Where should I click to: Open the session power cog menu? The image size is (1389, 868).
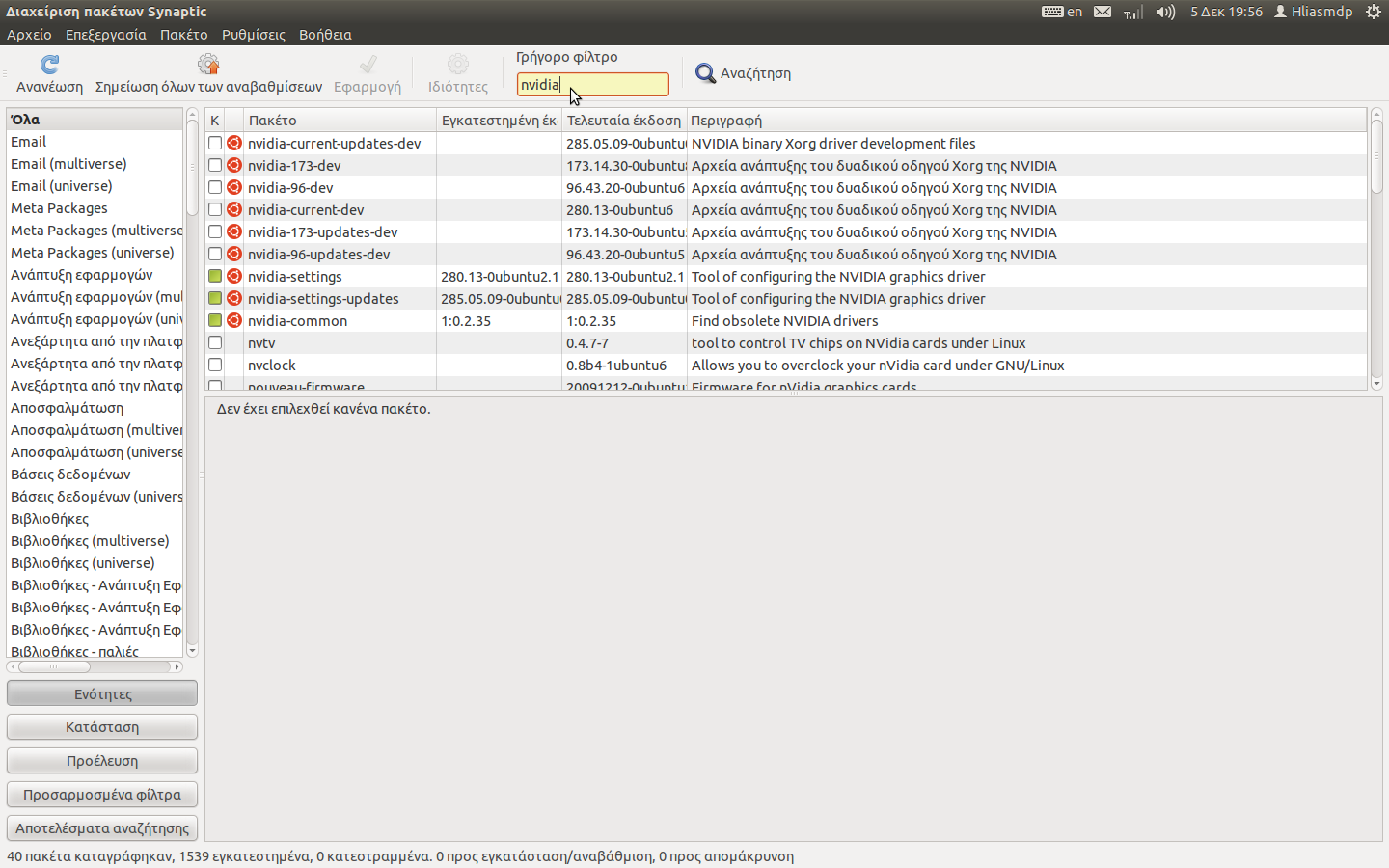click(1374, 12)
